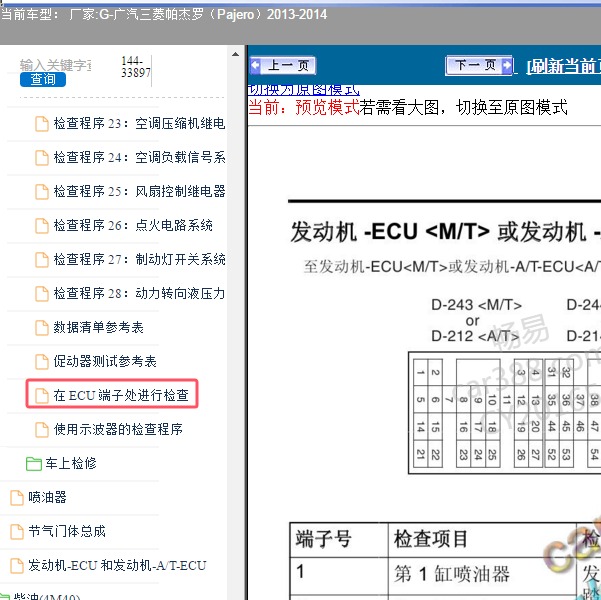The width and height of the screenshot is (601, 600).
Task: Click sidebar scrollbar up arrow
Action: [235, 54]
